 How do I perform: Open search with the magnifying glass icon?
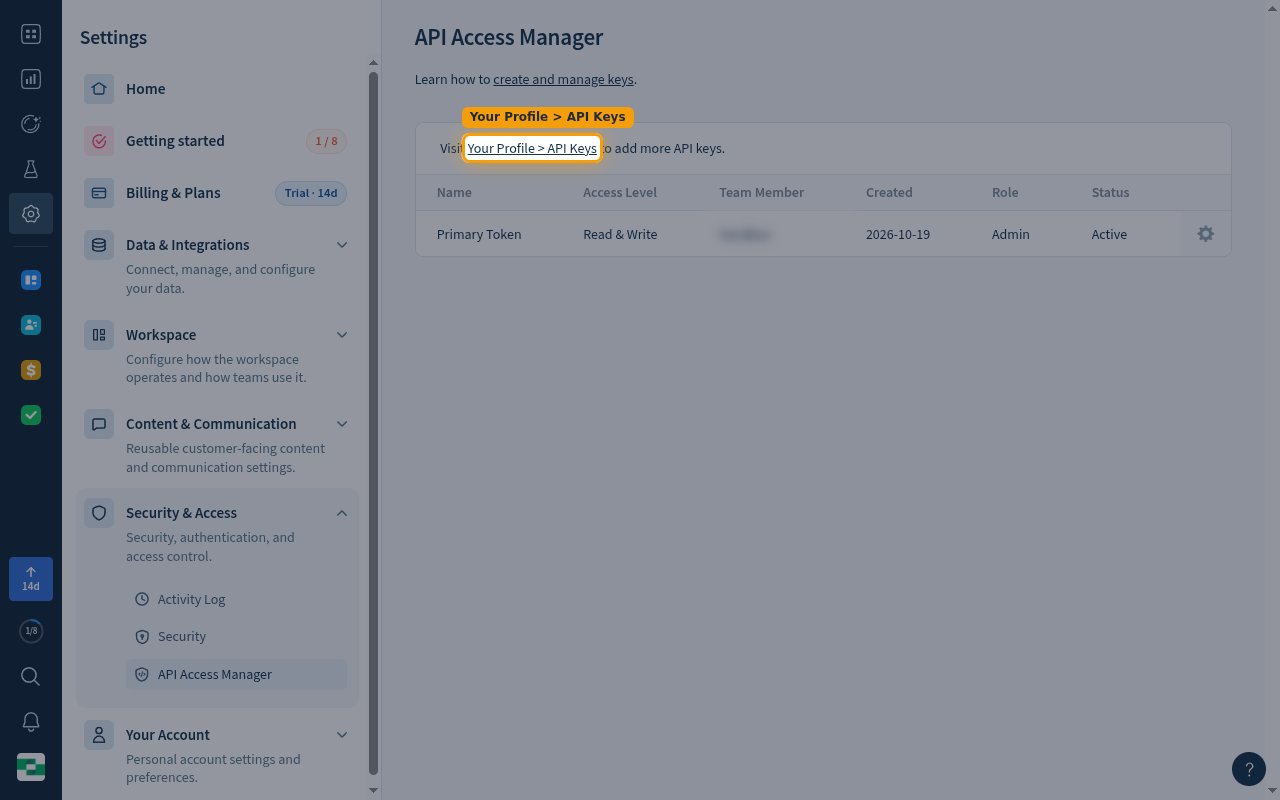click(31, 677)
